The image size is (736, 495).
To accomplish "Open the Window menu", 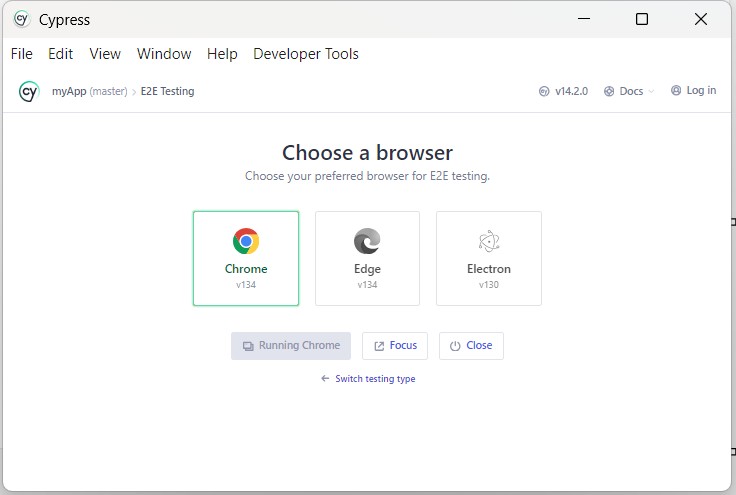I will [164, 54].
